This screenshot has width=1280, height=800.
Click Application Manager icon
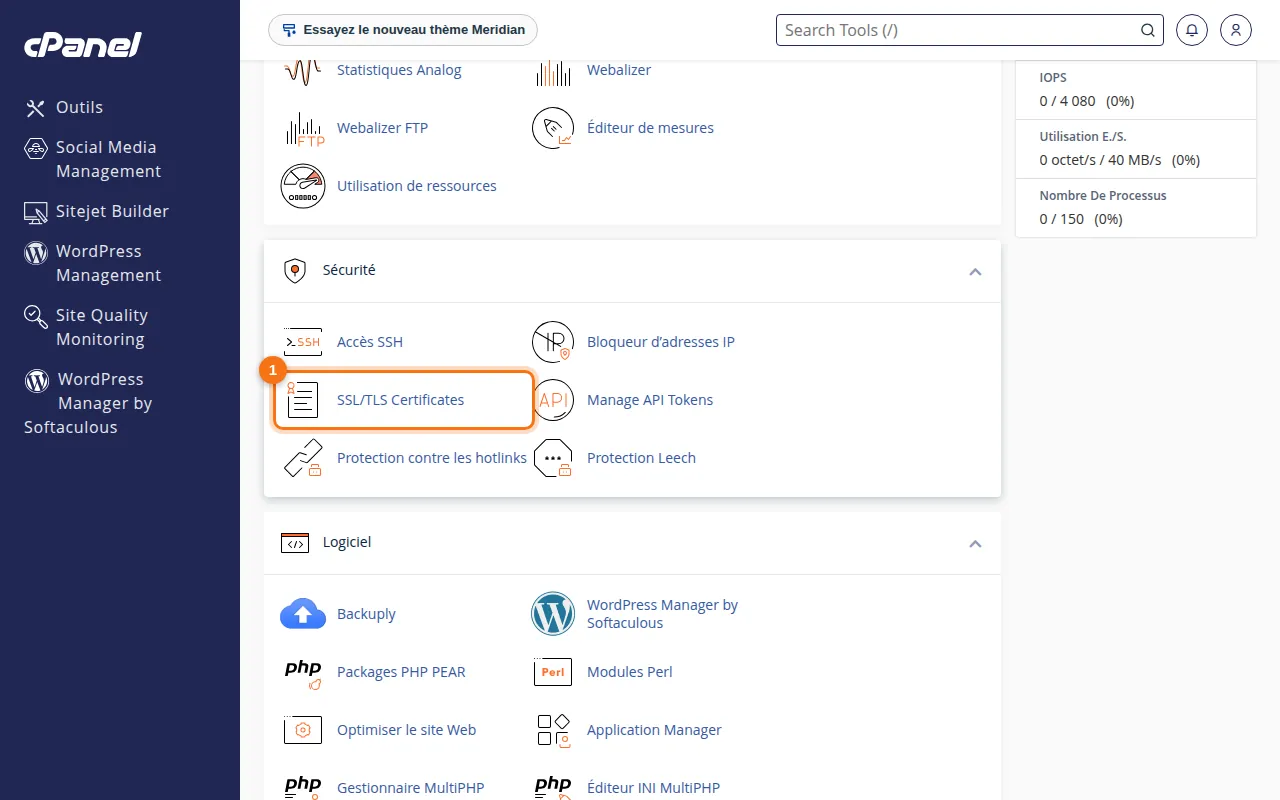point(553,730)
